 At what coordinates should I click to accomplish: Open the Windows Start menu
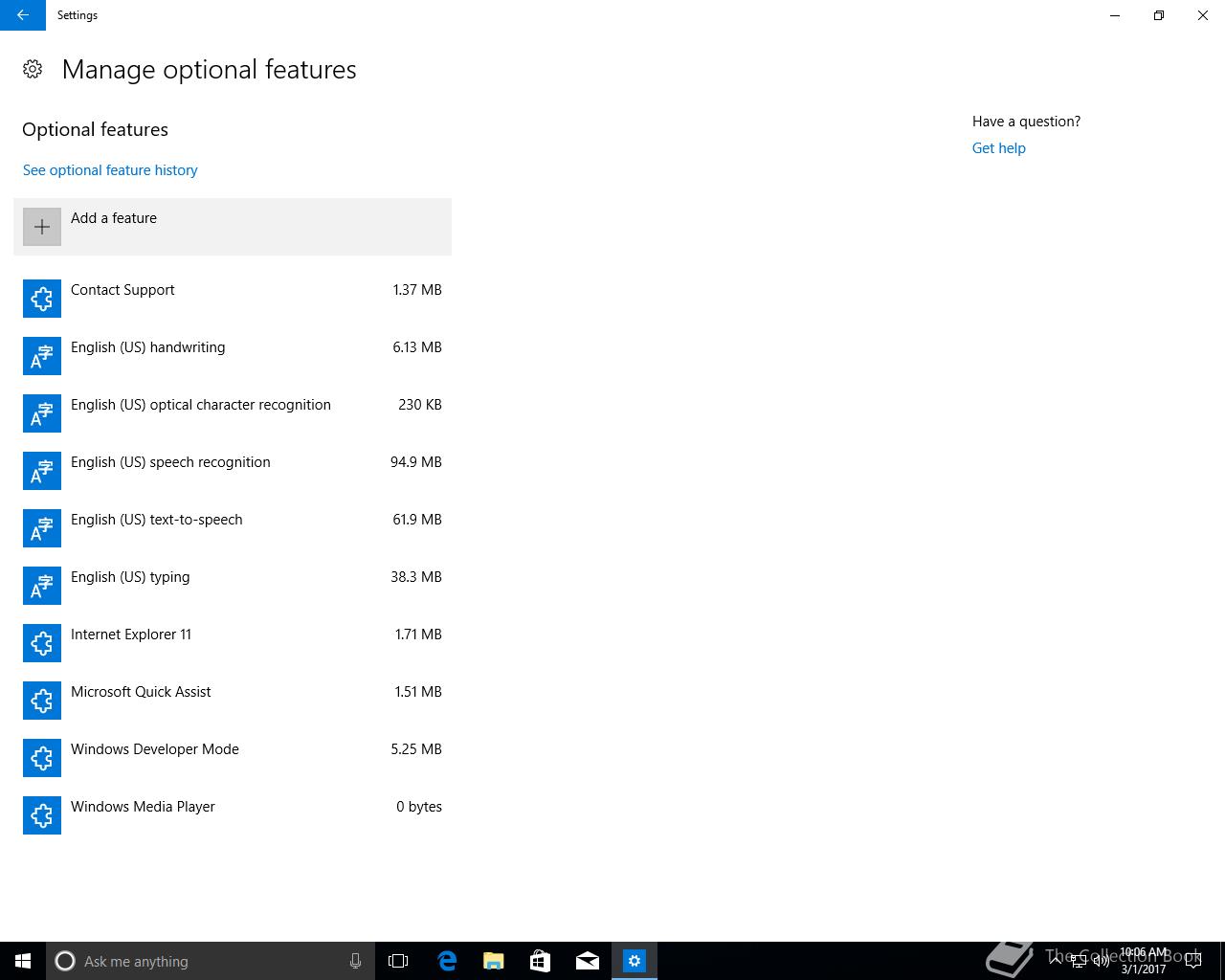pos(23,961)
